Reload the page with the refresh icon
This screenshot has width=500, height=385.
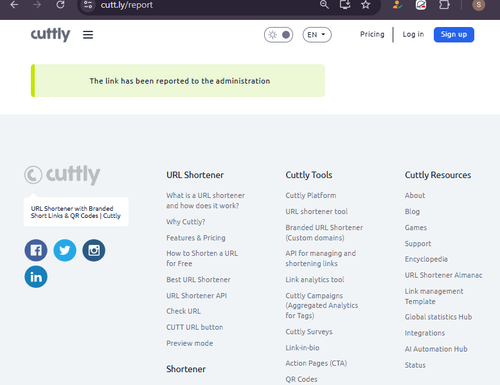(x=60, y=5)
